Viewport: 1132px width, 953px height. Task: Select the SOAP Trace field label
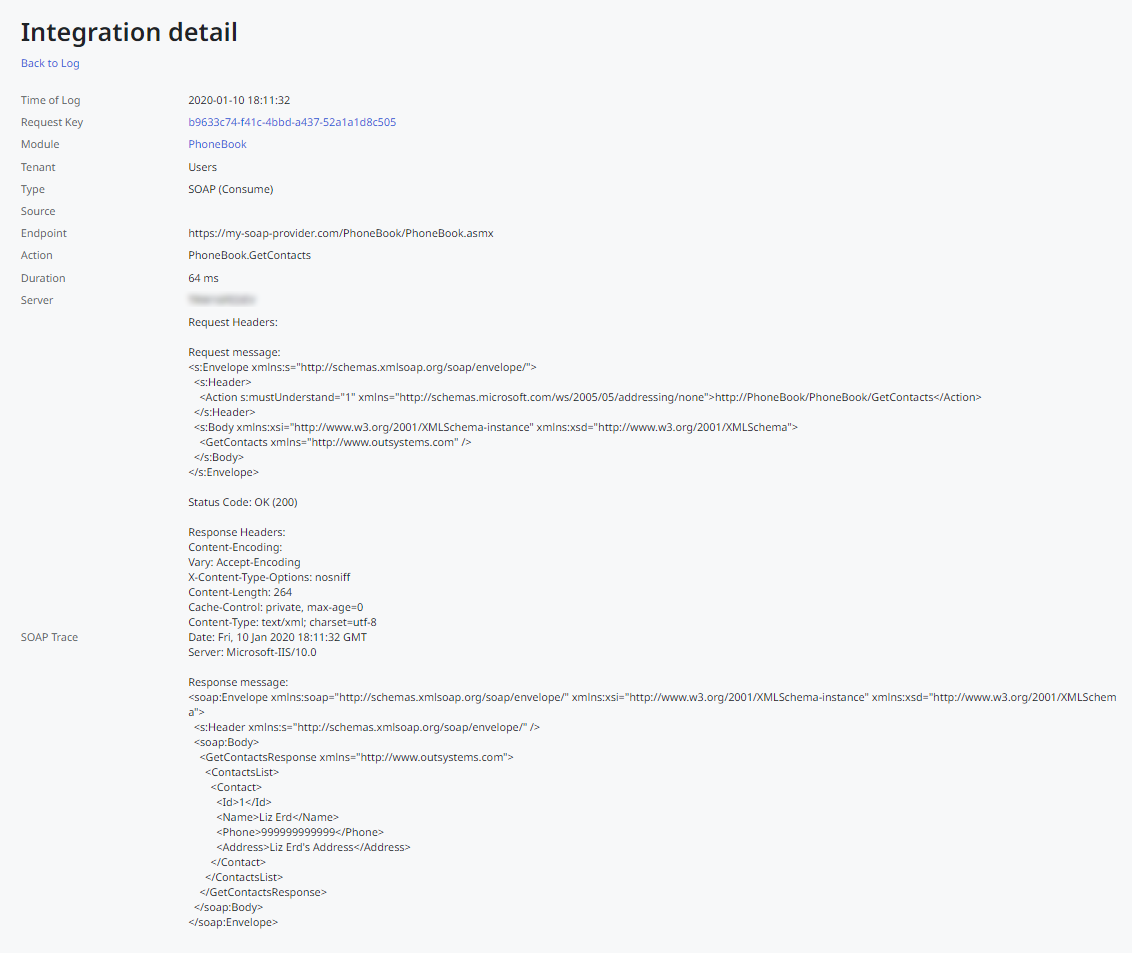point(49,637)
